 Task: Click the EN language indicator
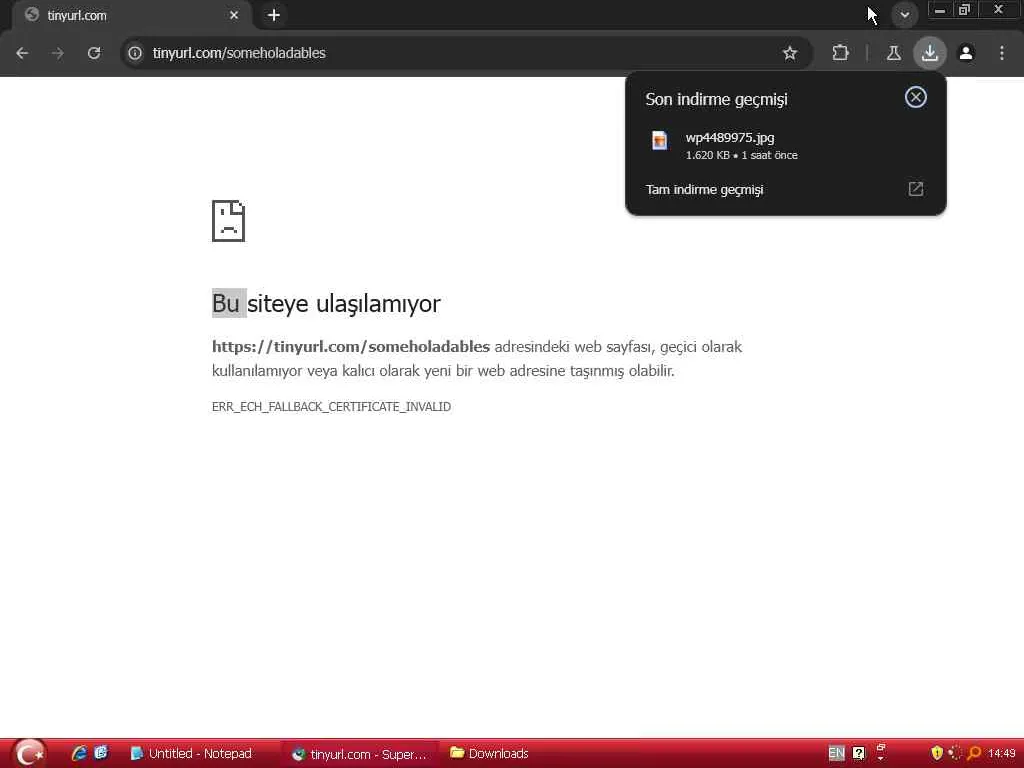pos(837,754)
